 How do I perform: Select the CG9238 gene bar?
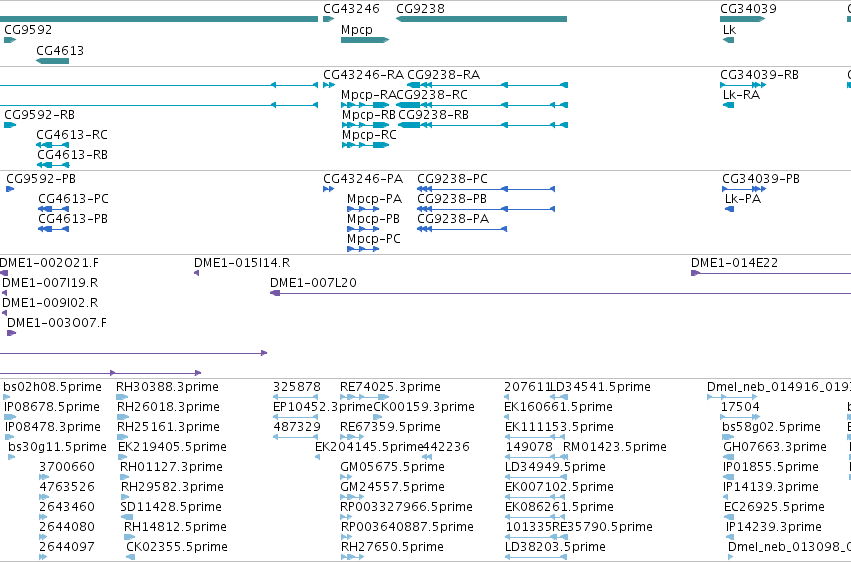[x=481, y=19]
